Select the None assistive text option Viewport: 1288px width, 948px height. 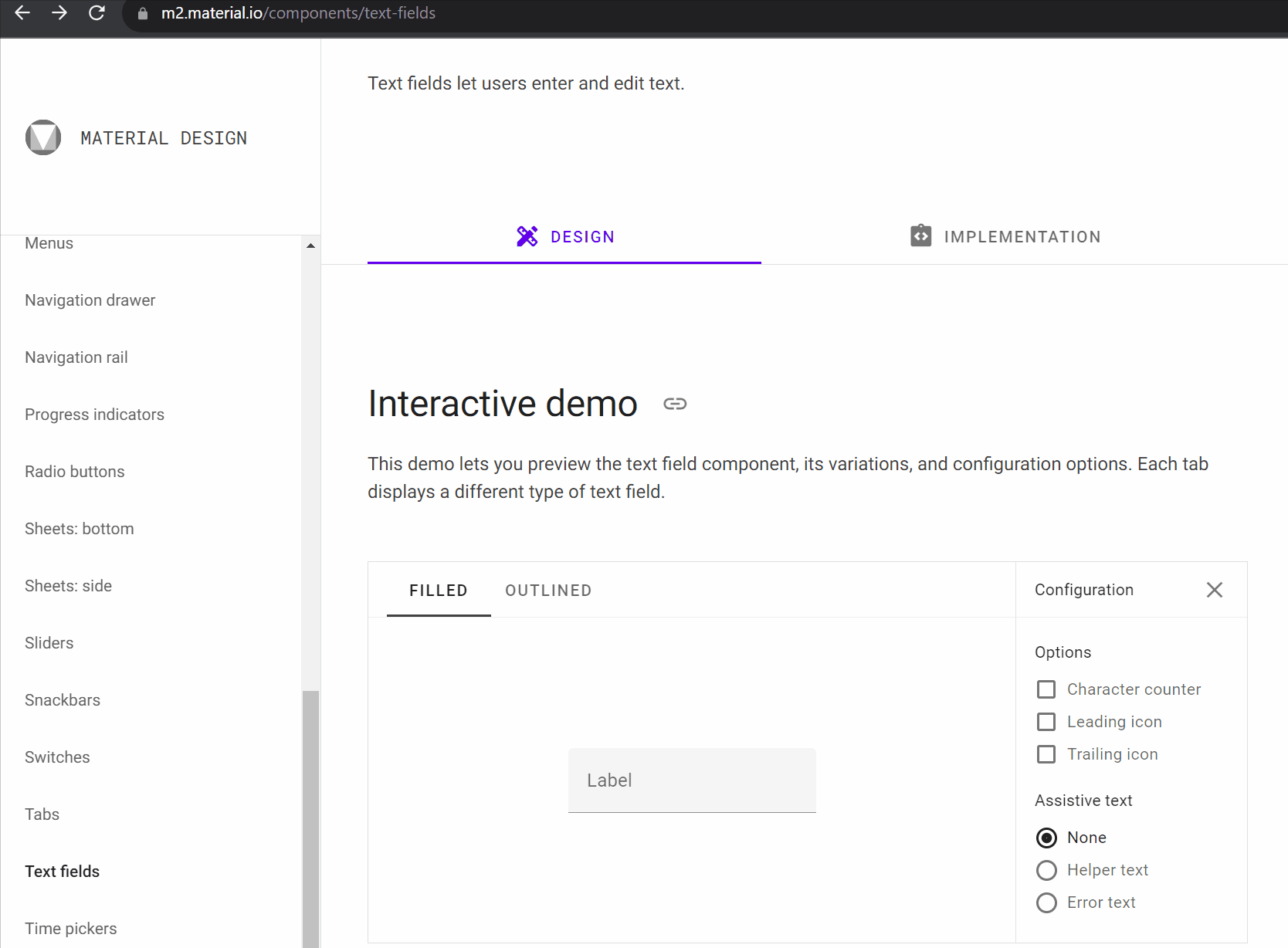pos(1046,838)
